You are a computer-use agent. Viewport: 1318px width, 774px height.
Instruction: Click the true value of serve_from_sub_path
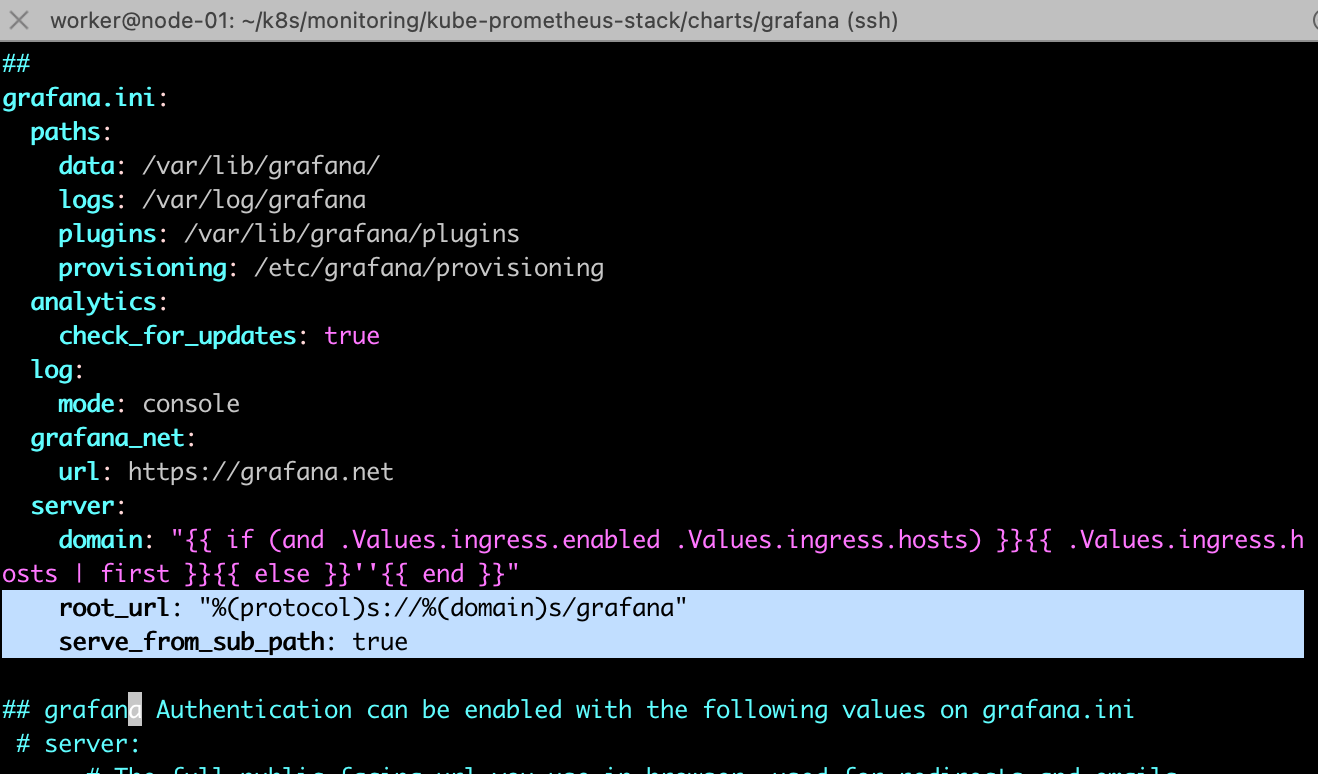coord(380,641)
